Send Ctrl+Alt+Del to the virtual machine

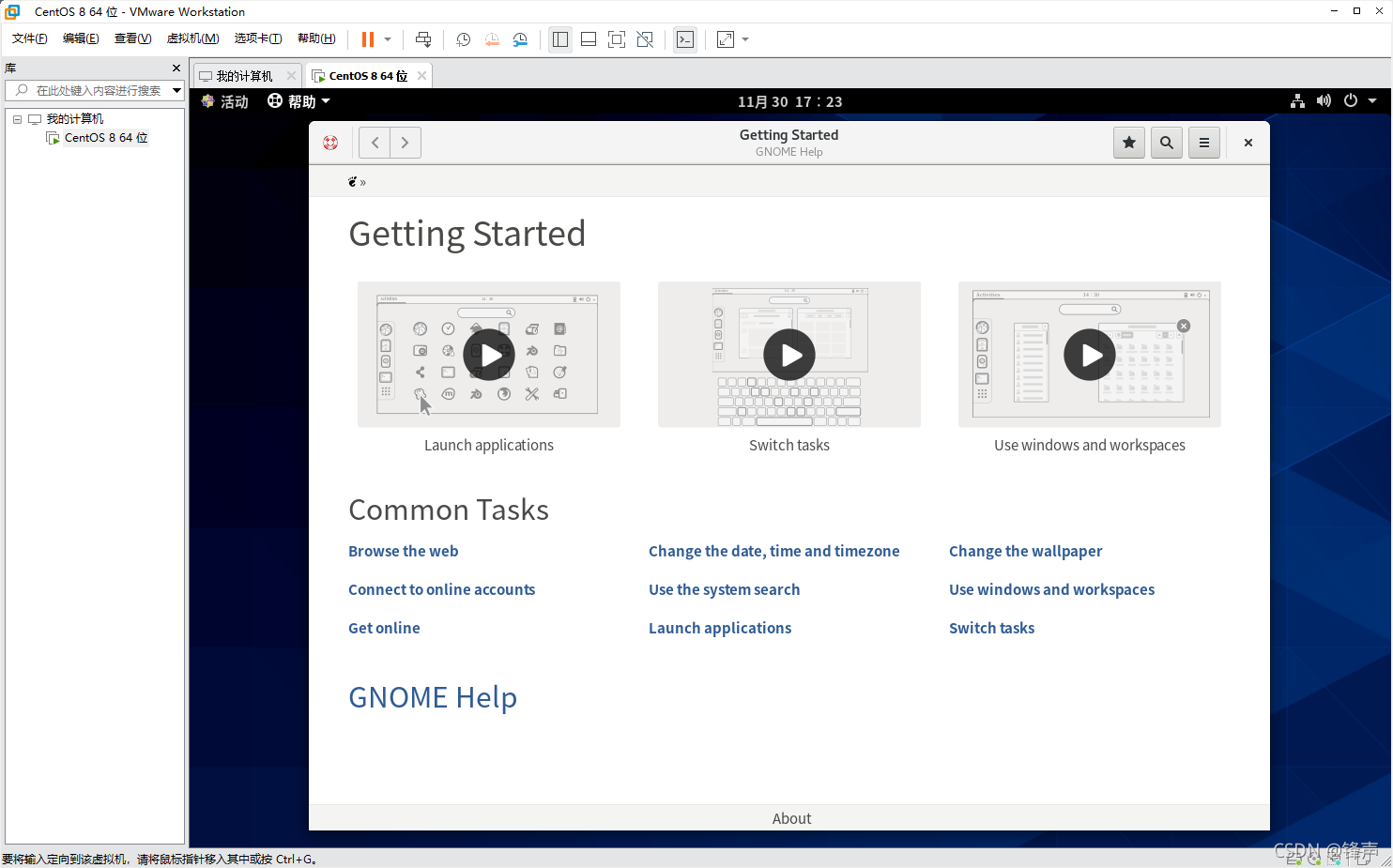(x=423, y=39)
